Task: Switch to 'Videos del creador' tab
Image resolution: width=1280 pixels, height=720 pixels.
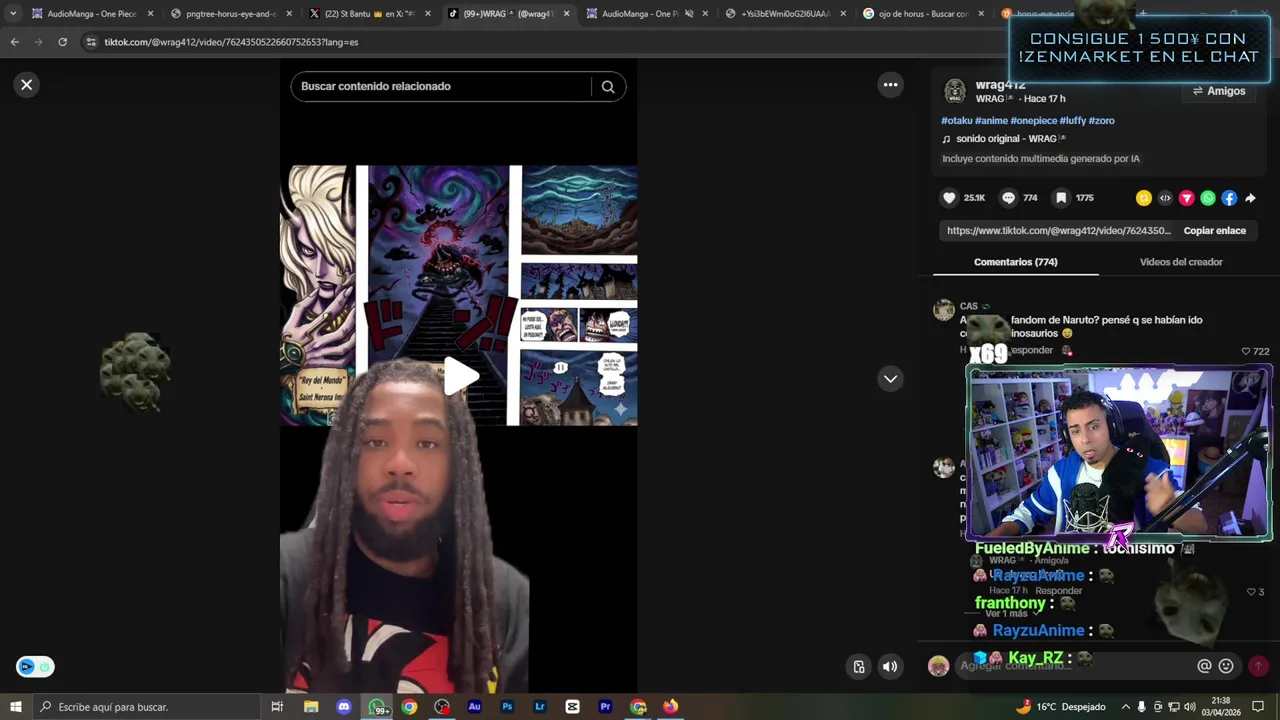Action: (x=1181, y=262)
